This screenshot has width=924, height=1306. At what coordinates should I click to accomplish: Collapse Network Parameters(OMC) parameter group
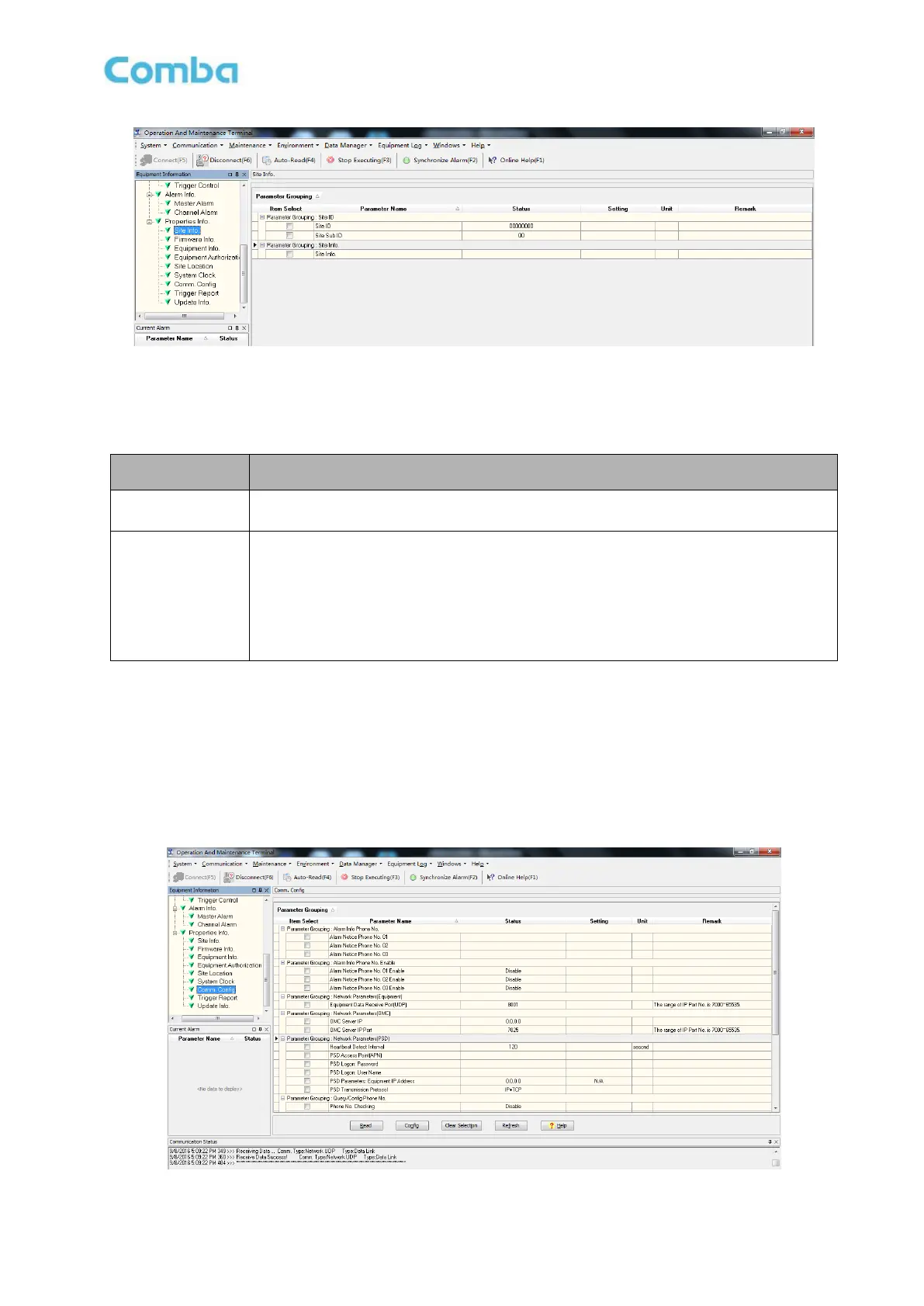[x=283, y=1013]
